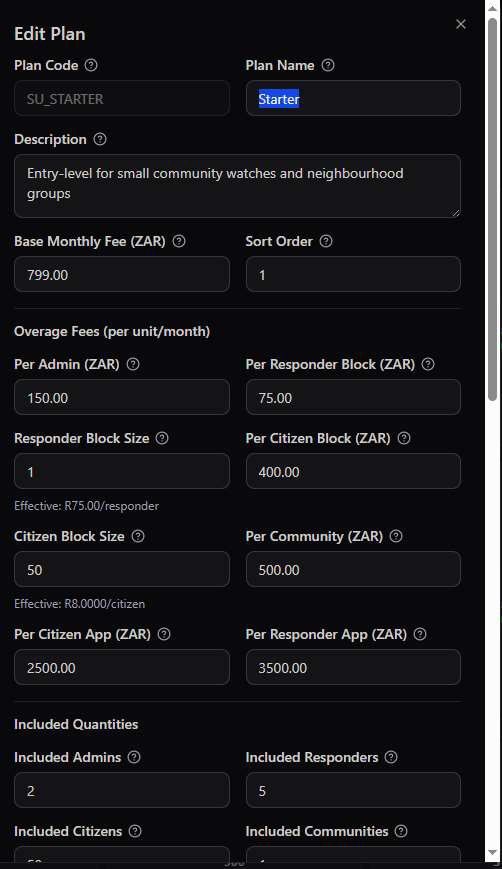Click the Included Quantities heading
The image size is (502, 869).
pos(76,724)
